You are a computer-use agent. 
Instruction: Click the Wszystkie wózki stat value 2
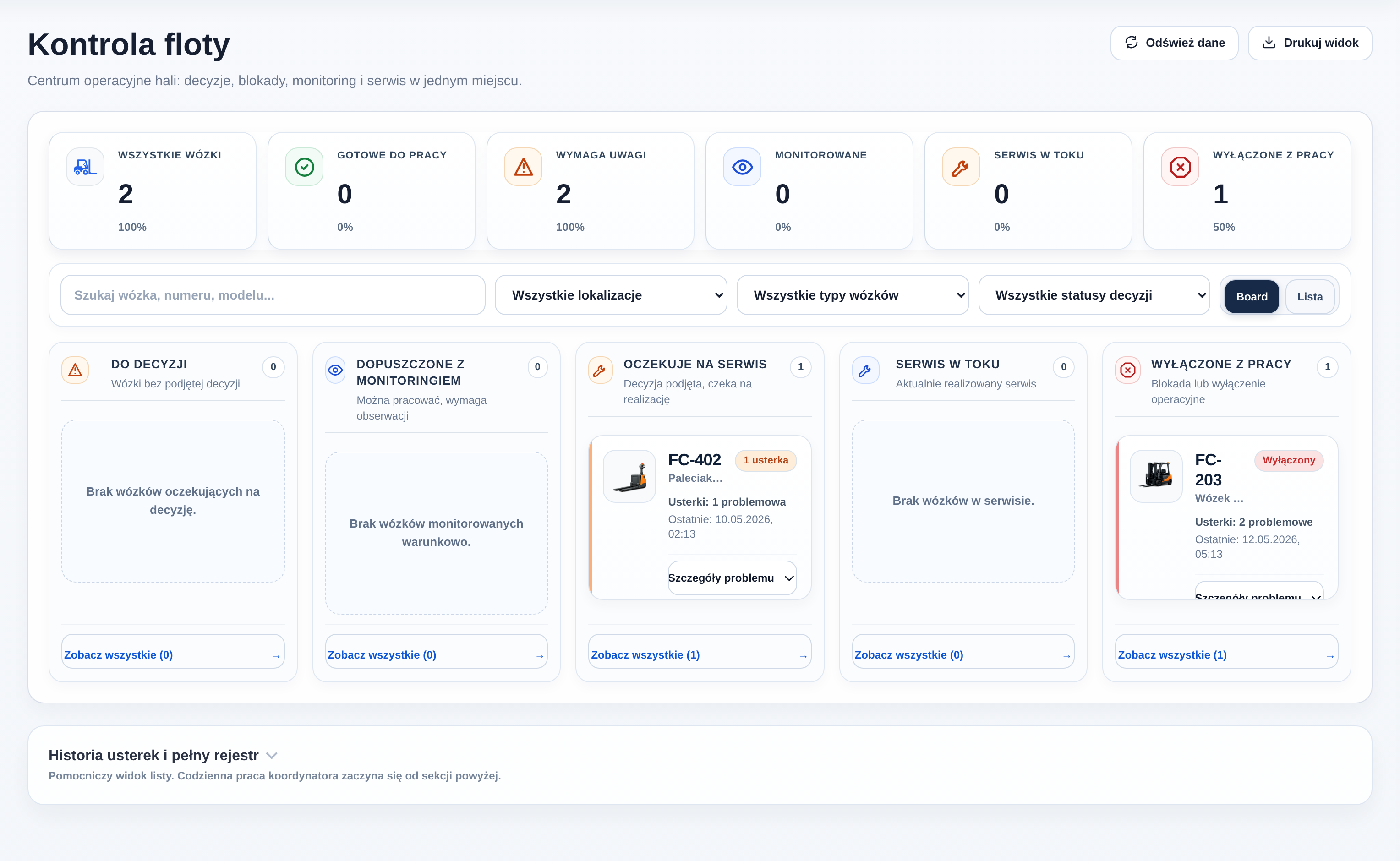click(126, 194)
